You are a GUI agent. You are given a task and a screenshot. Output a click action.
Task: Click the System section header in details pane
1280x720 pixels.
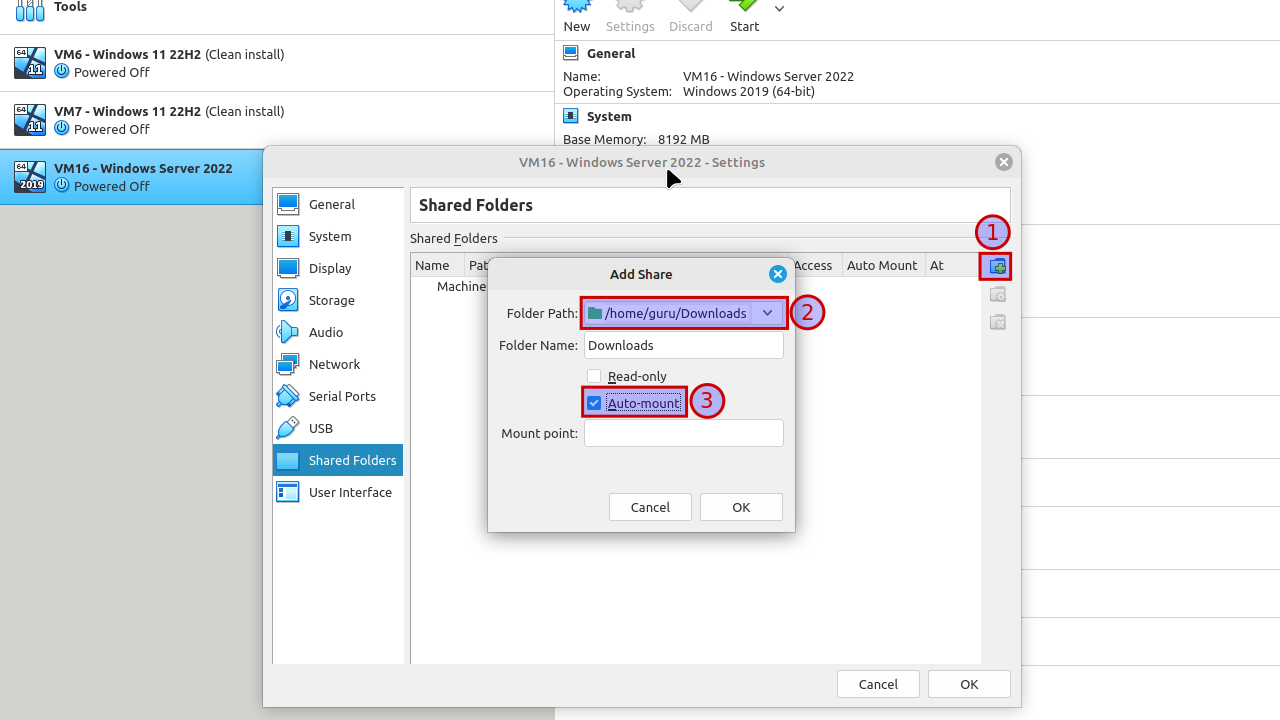click(x=609, y=116)
